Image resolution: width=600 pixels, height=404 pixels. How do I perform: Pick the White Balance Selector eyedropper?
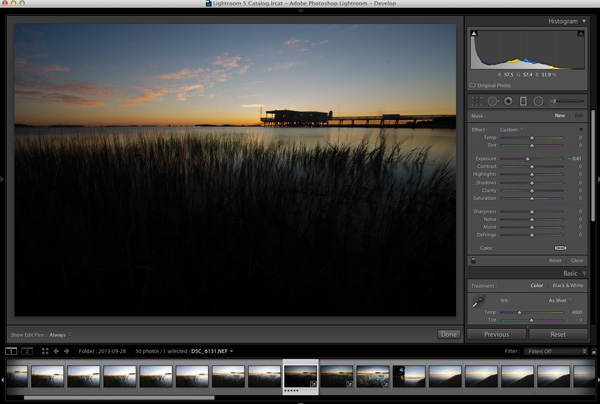click(478, 301)
